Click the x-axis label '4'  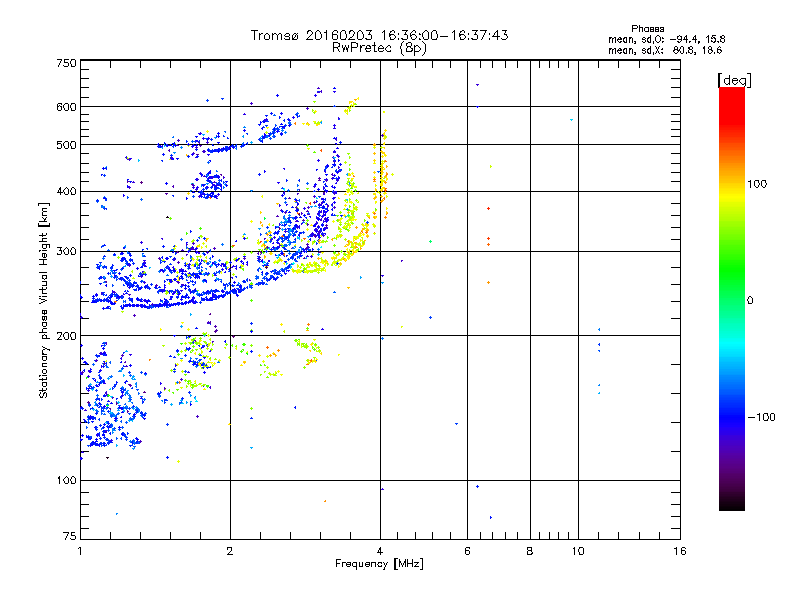380,551
